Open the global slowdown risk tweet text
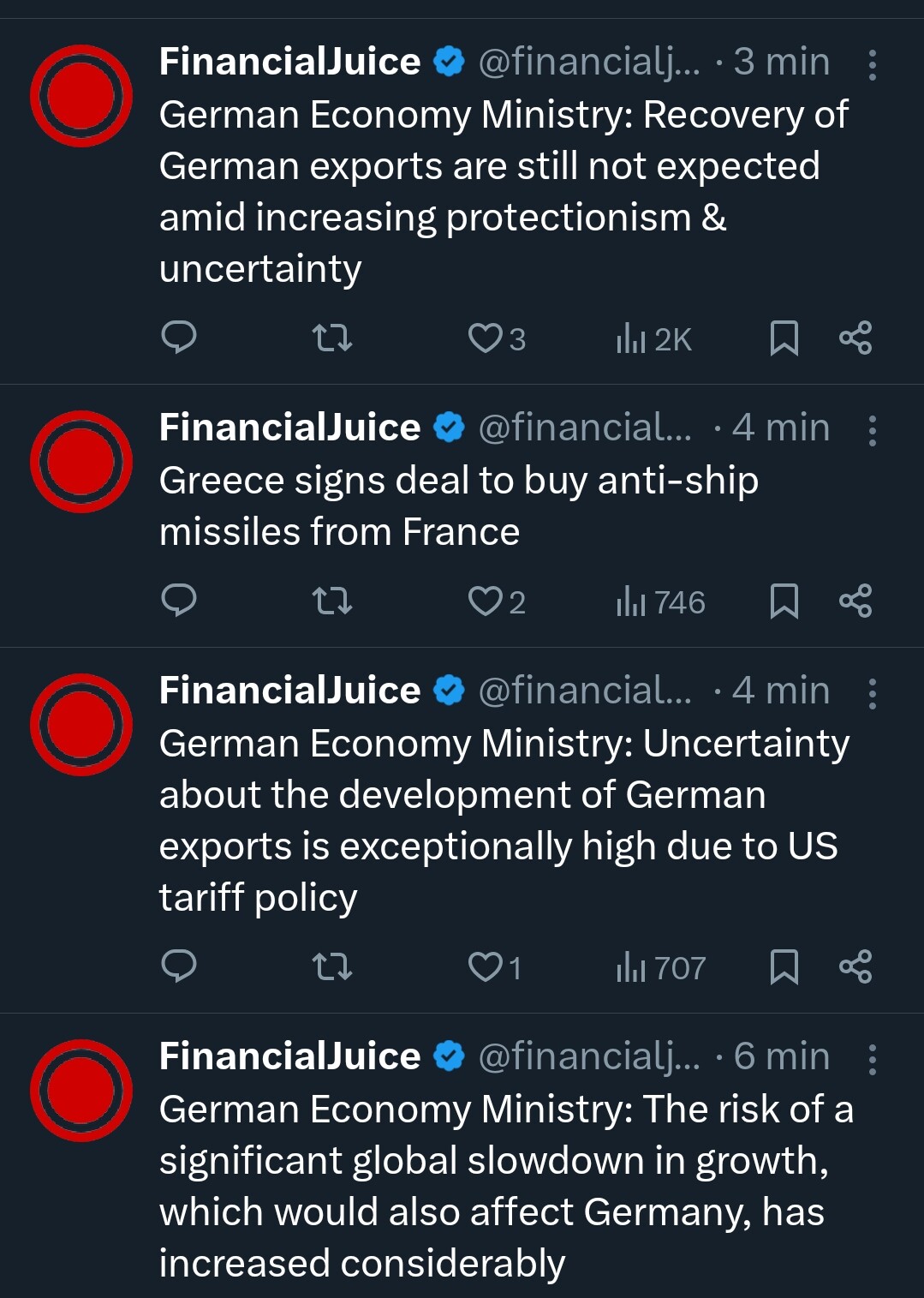Screen dimensions: 924x1298 click(x=506, y=1186)
